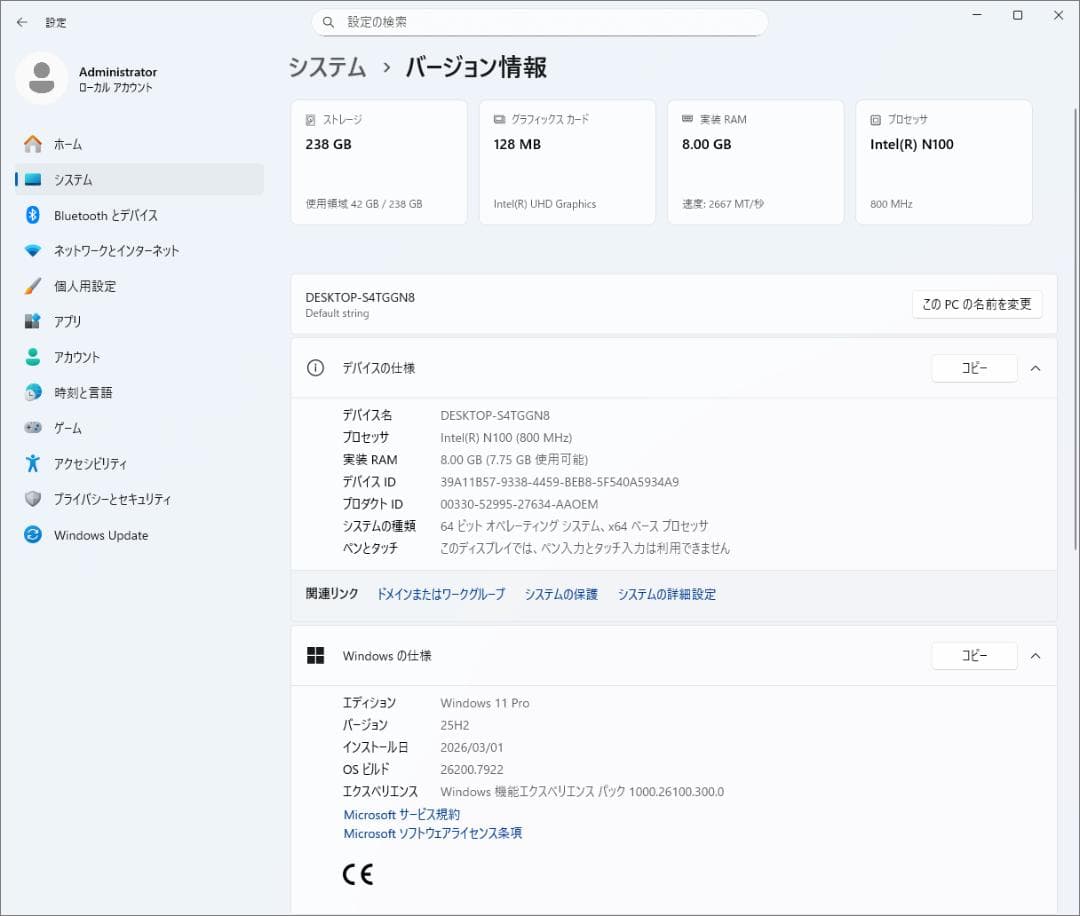
Task: Click the アカウント person icon
Action: coord(32,357)
